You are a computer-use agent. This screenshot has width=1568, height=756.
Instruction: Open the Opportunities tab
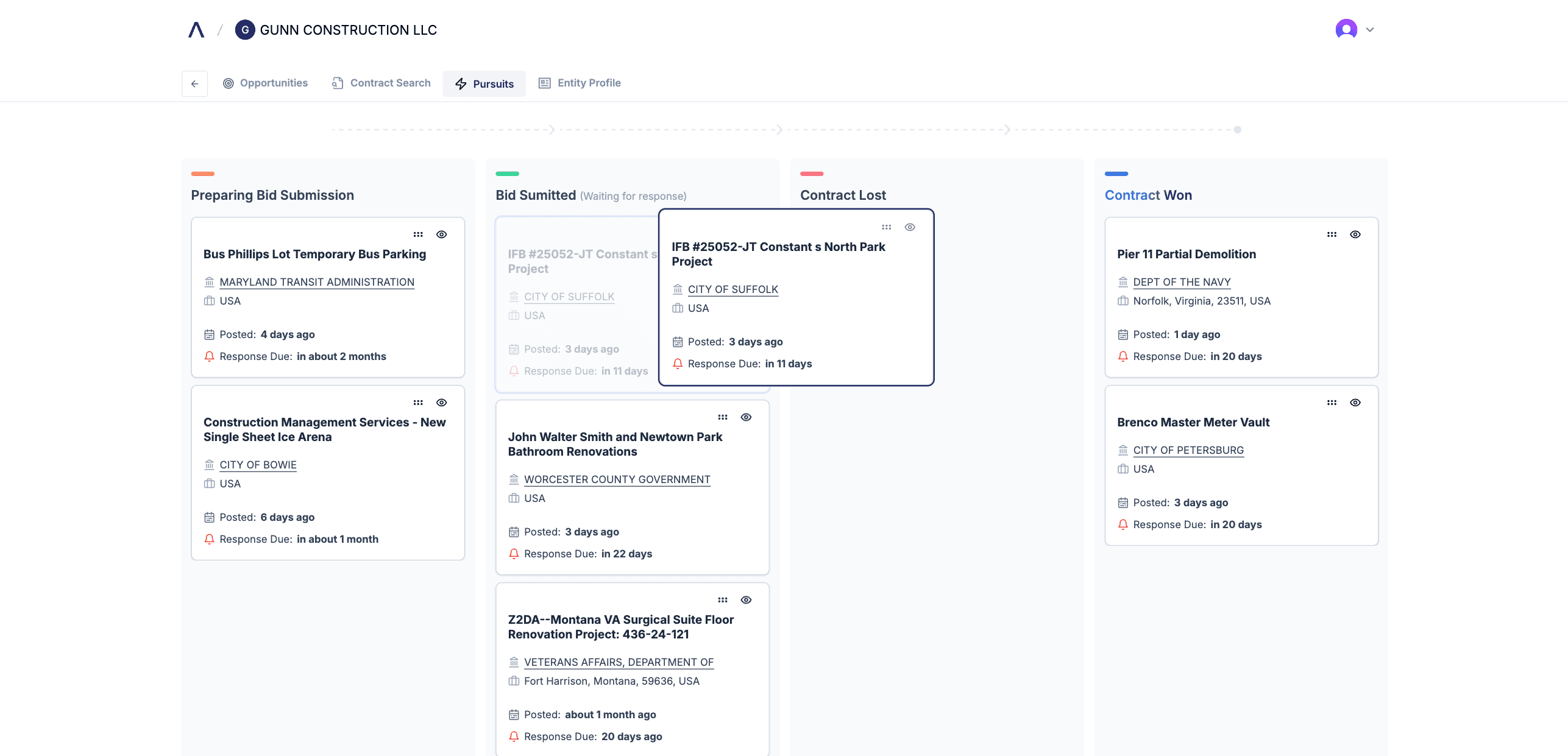click(x=264, y=83)
